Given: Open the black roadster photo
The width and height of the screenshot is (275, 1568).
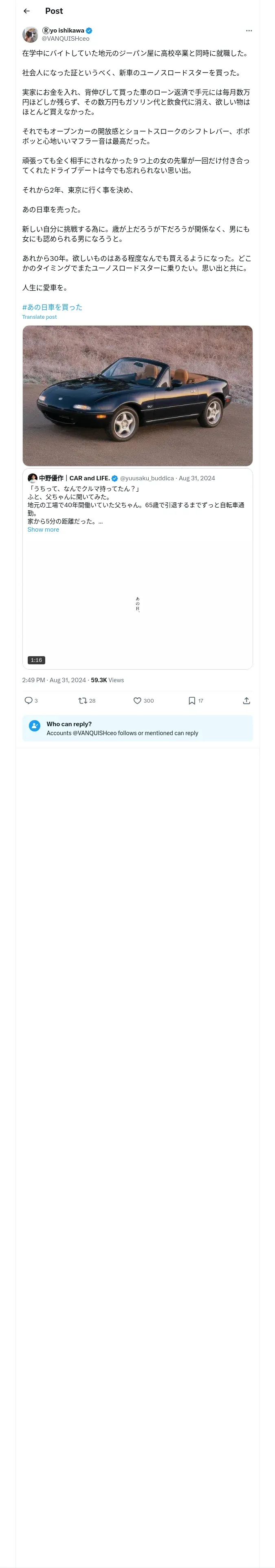Looking at the screenshot, I should pos(137,396).
